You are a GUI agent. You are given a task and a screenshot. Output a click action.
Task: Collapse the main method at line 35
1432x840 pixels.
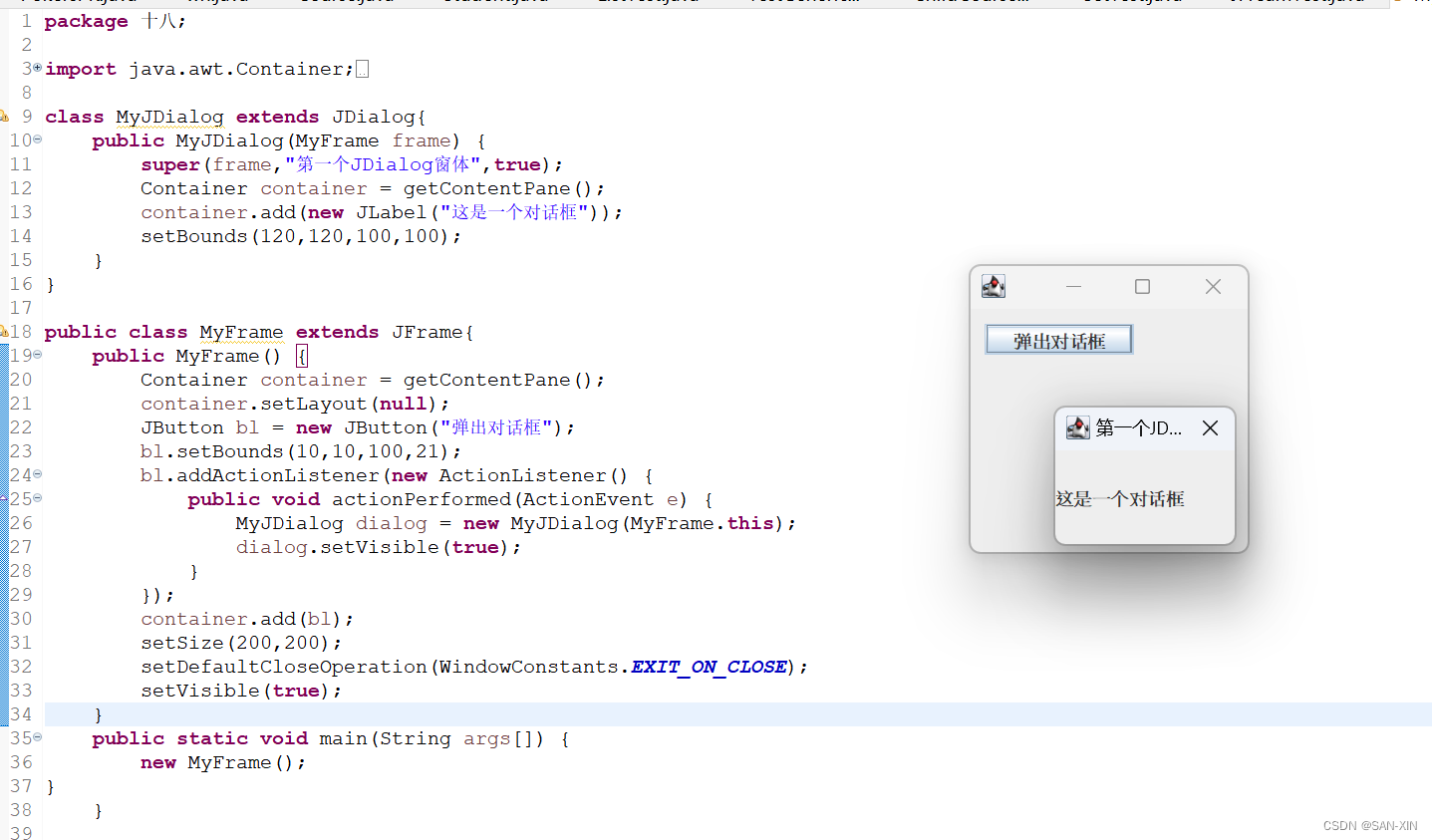pos(36,738)
